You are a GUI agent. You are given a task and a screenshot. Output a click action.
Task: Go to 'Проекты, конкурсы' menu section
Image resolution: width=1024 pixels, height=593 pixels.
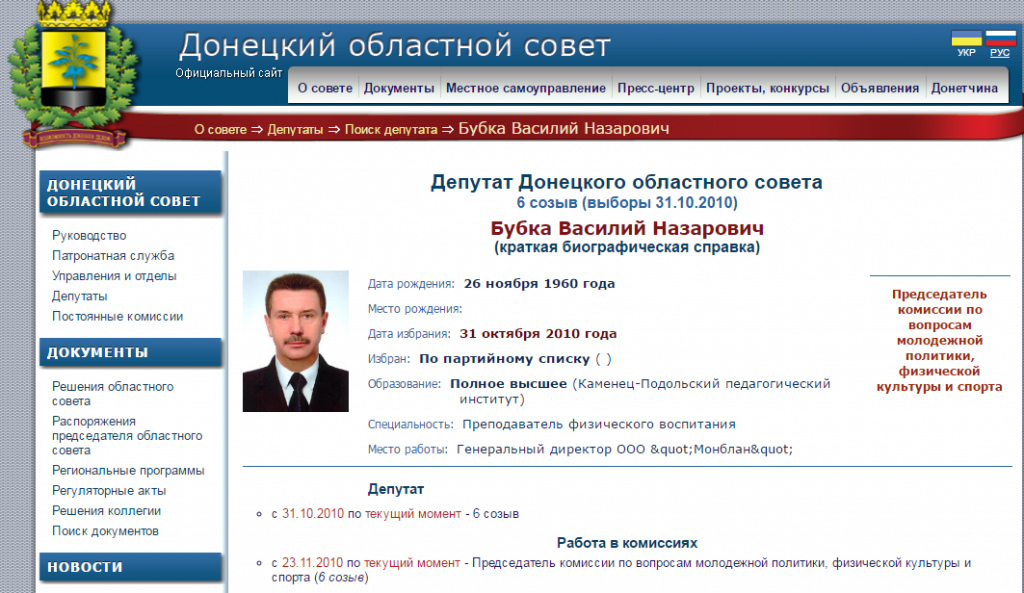767,88
